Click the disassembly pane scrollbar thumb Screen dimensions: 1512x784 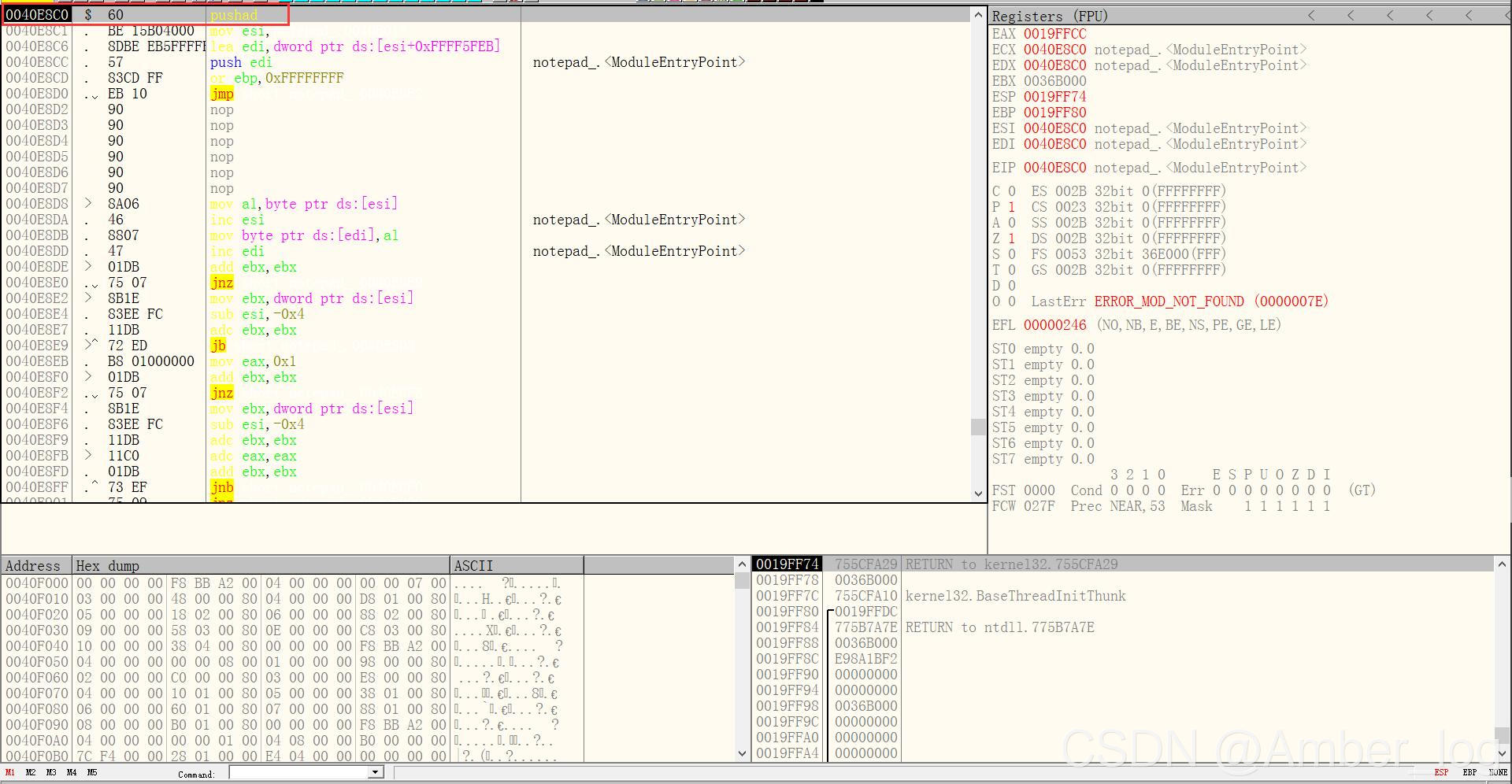coord(978,427)
